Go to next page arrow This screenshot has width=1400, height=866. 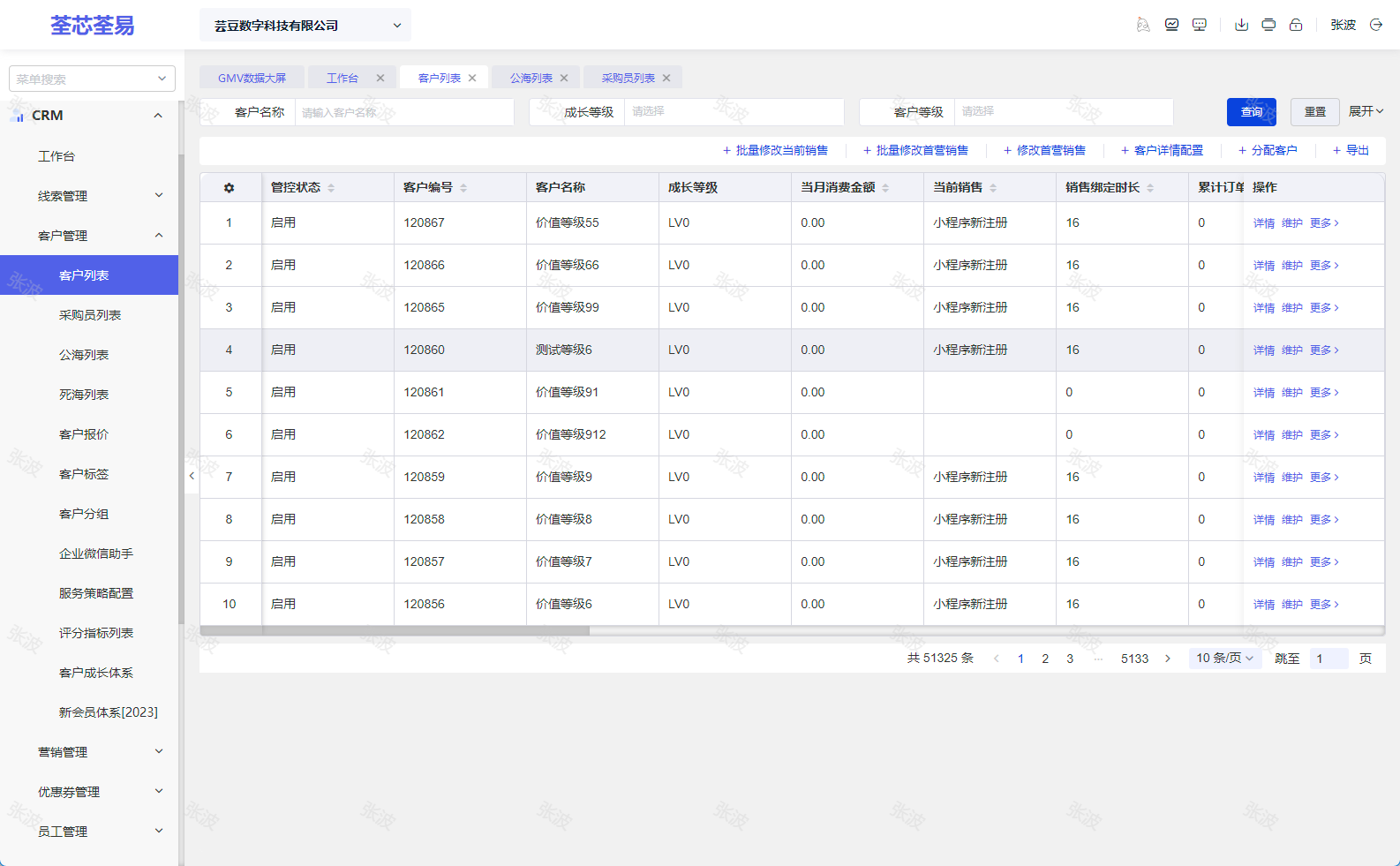click(x=1168, y=659)
